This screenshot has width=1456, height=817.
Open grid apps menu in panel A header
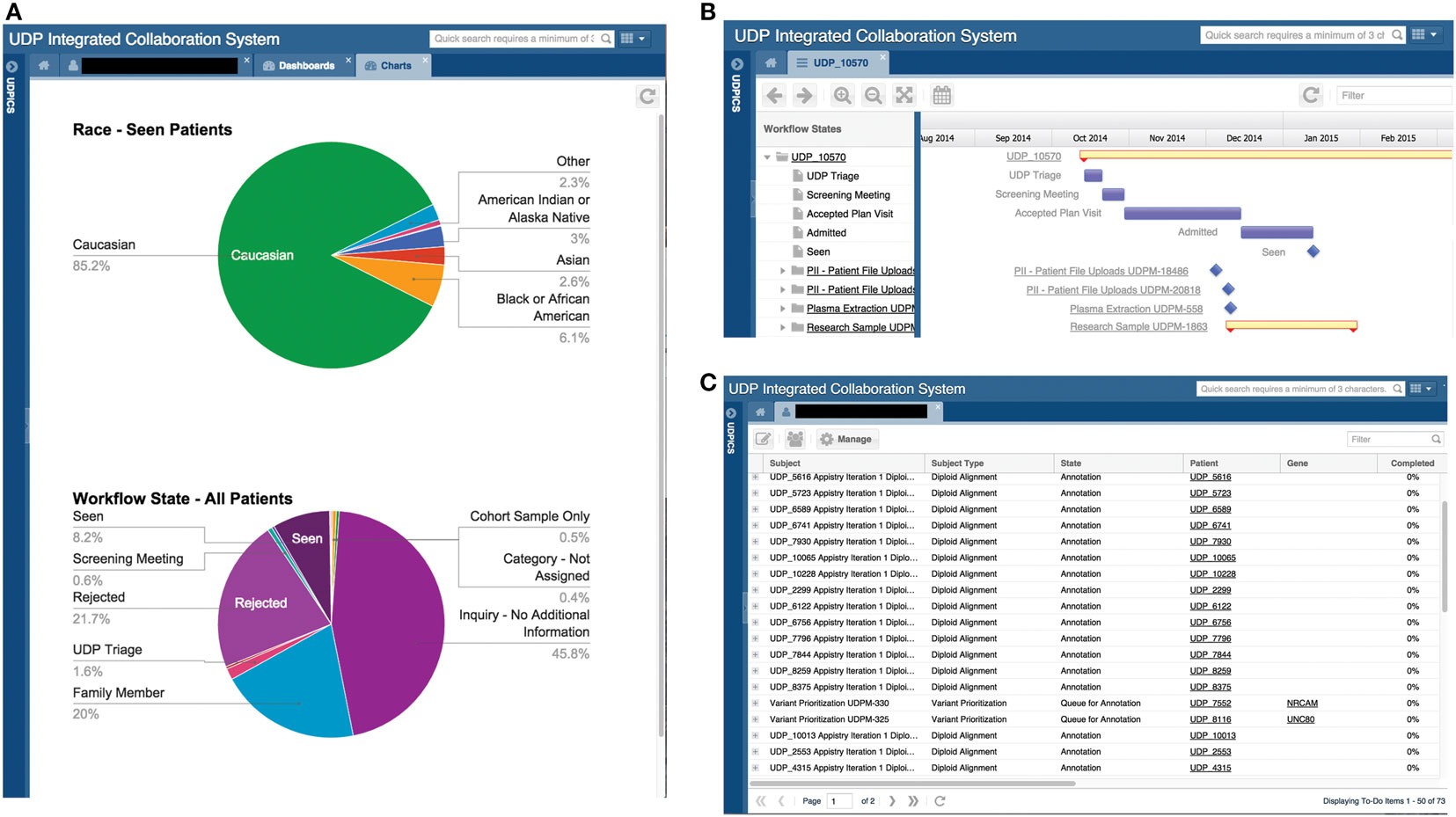point(633,39)
